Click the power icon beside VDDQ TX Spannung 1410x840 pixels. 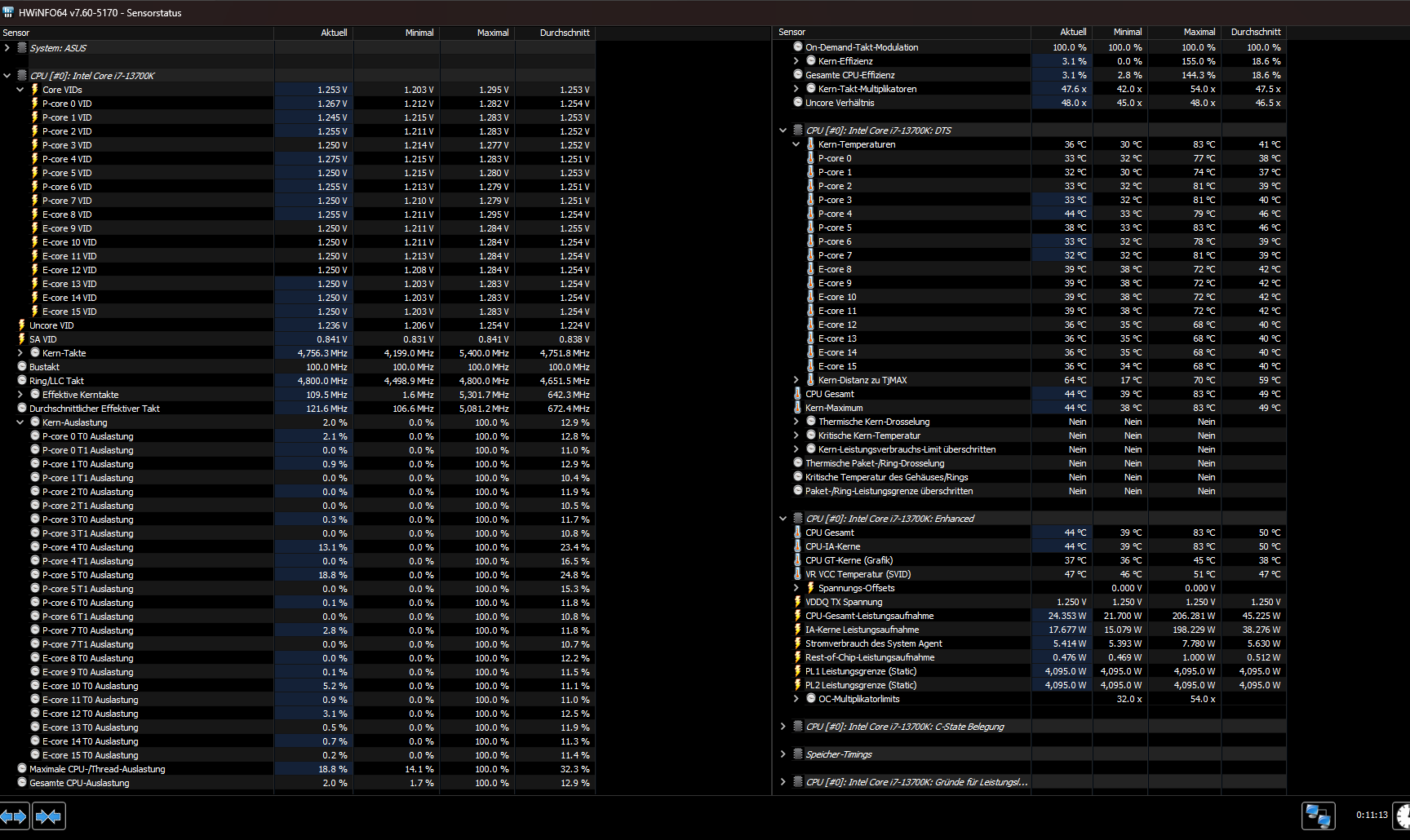point(798,602)
